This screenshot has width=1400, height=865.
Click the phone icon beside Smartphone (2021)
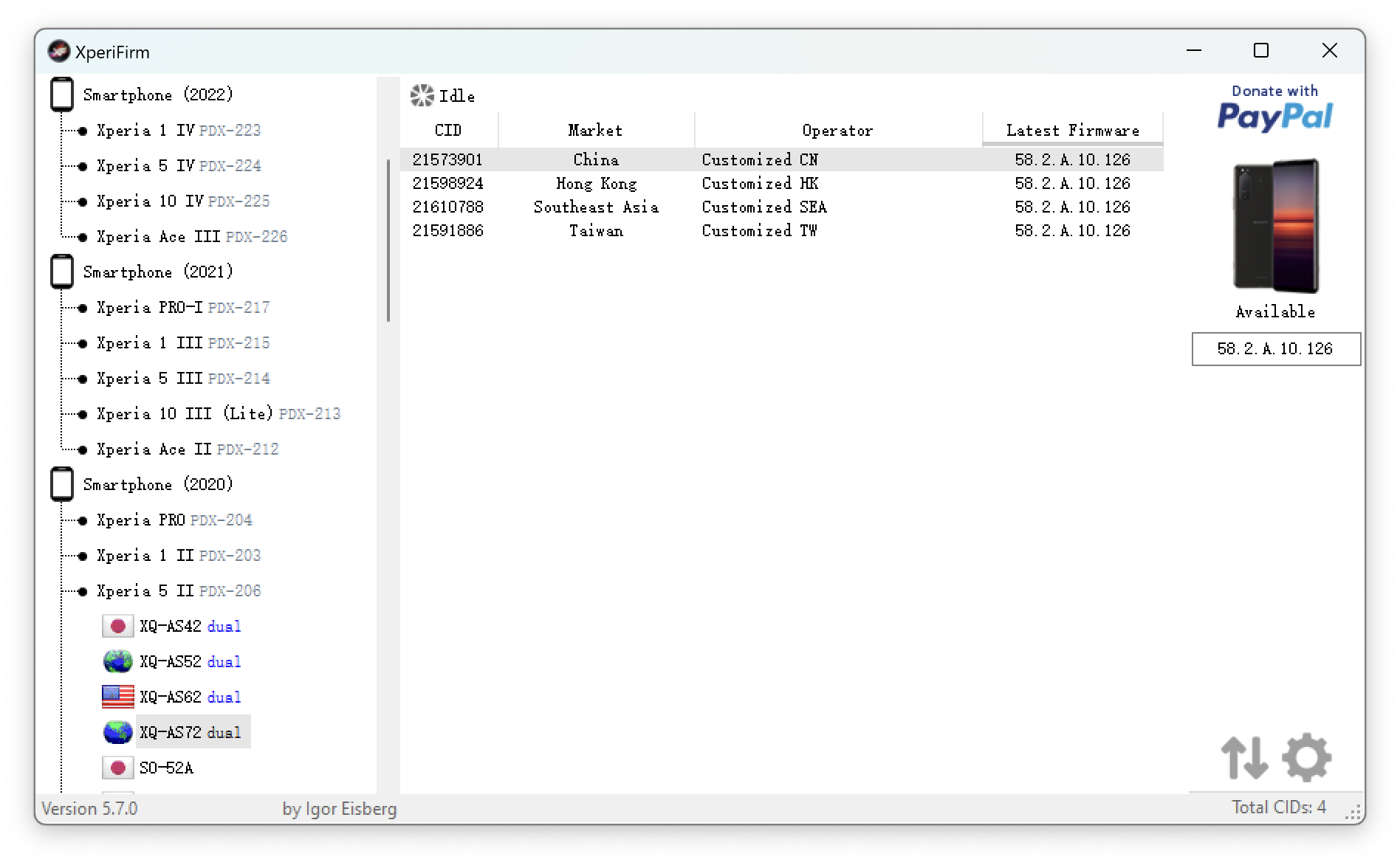point(62,272)
